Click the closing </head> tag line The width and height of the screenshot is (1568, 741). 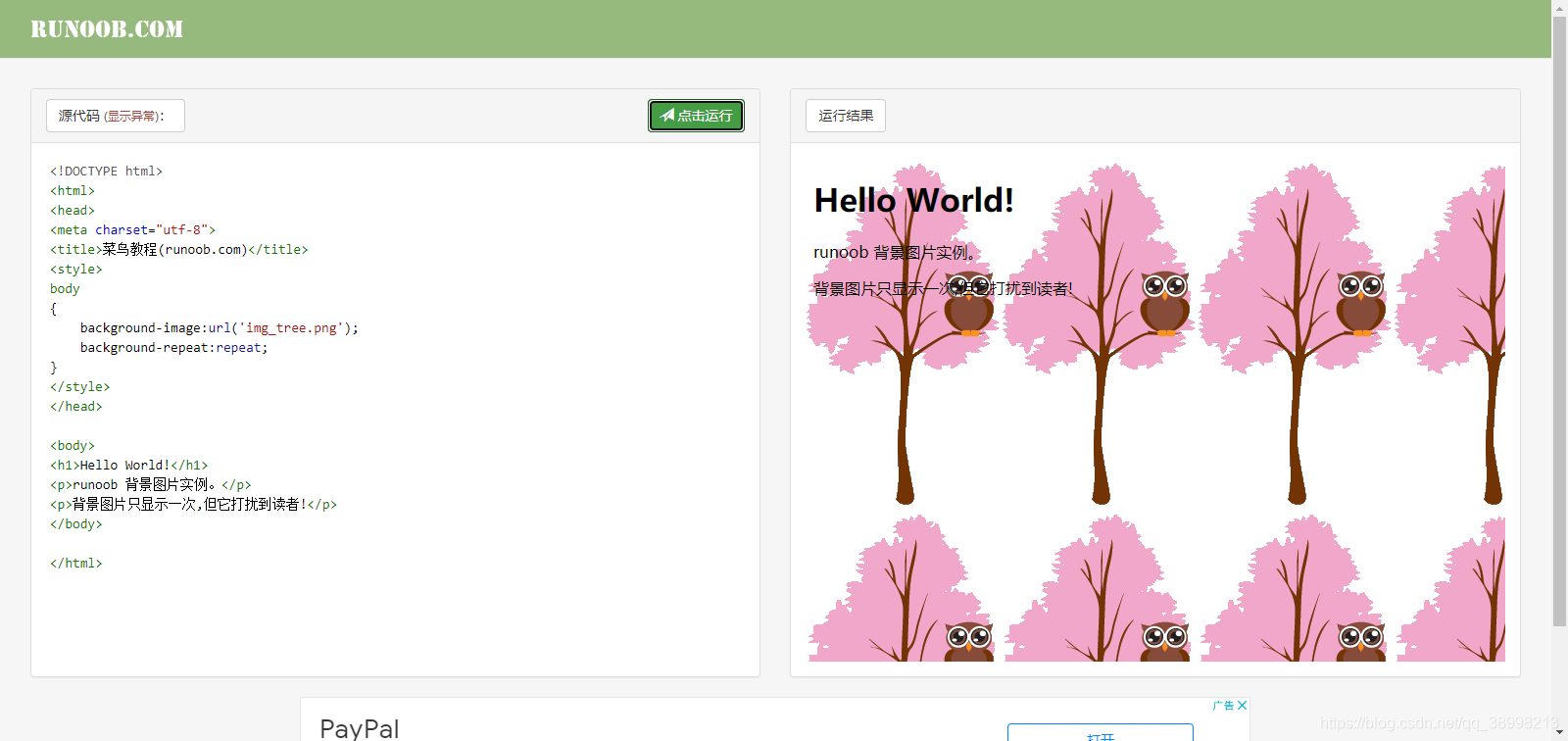76,407
